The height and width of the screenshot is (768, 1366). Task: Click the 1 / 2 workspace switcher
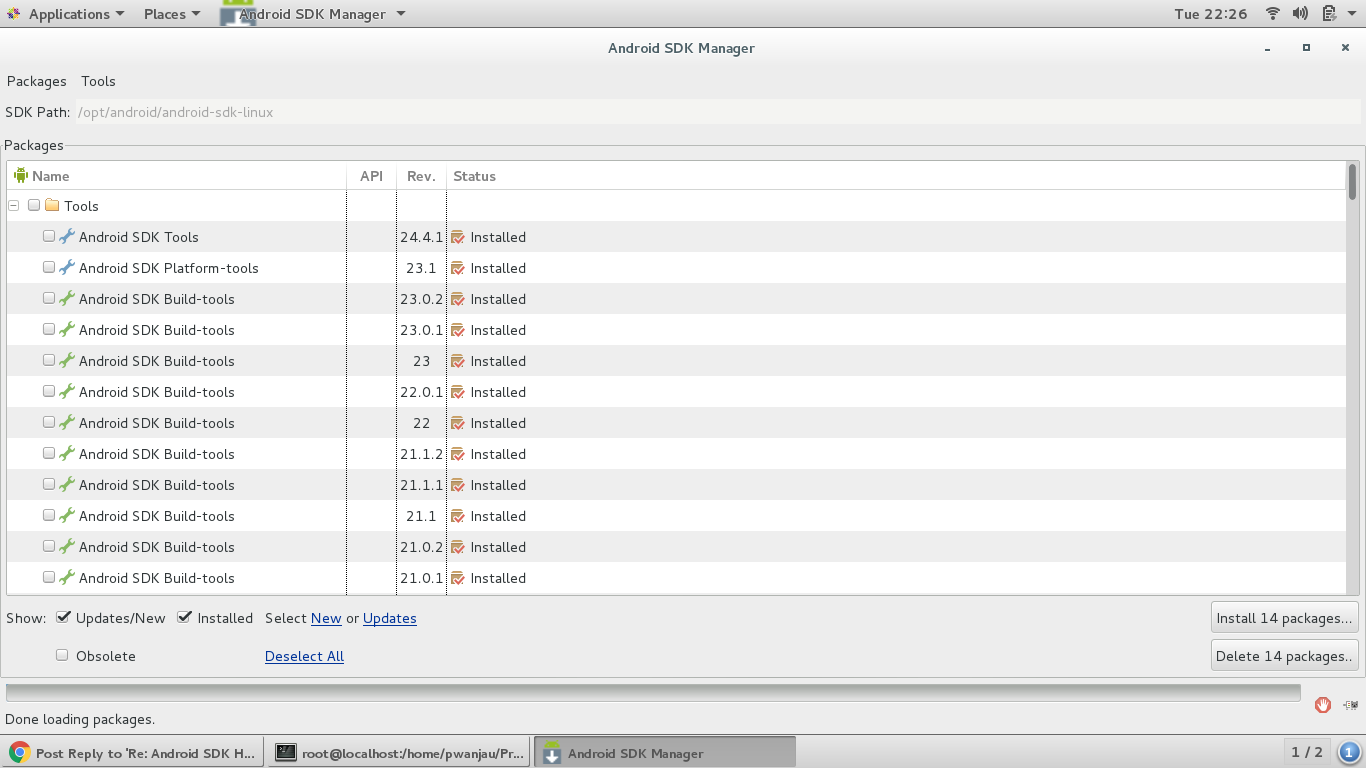pos(1306,752)
